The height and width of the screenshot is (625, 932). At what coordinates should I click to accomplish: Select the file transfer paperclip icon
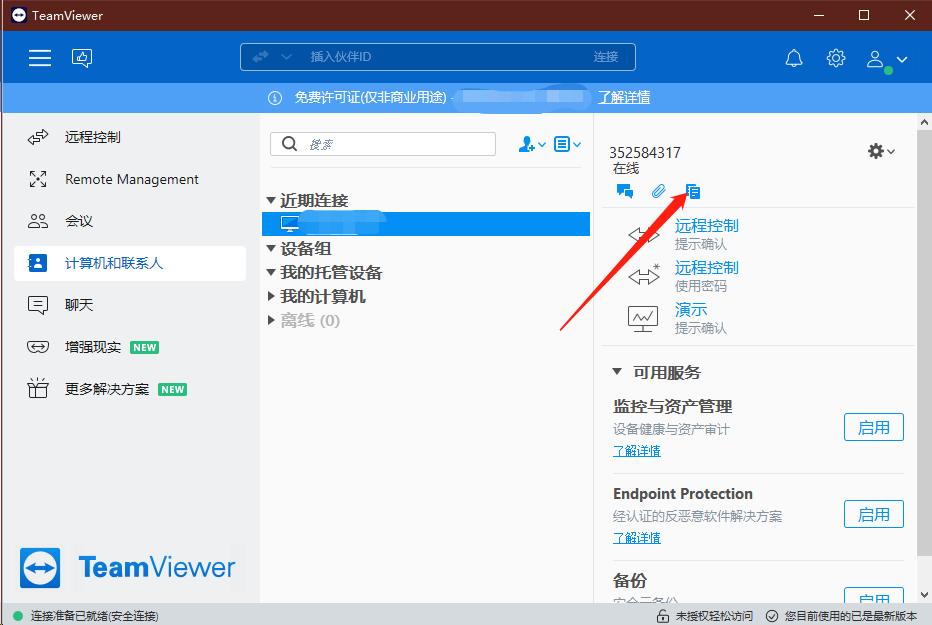[x=657, y=190]
